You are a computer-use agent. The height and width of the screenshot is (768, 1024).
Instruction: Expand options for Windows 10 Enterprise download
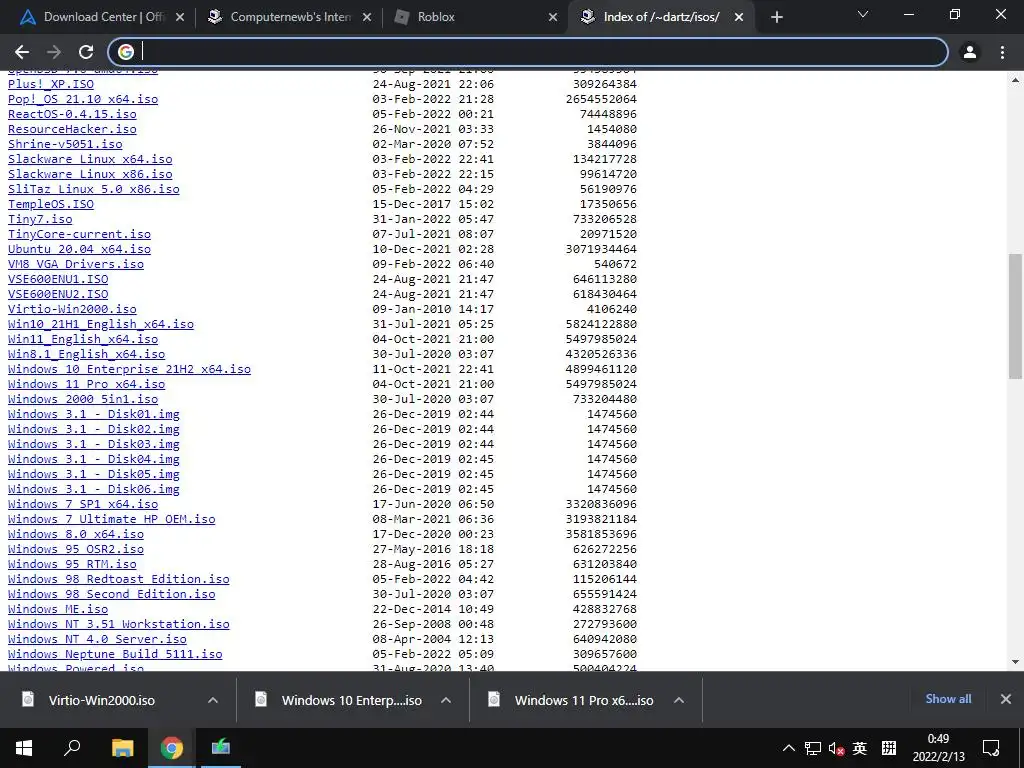point(446,700)
